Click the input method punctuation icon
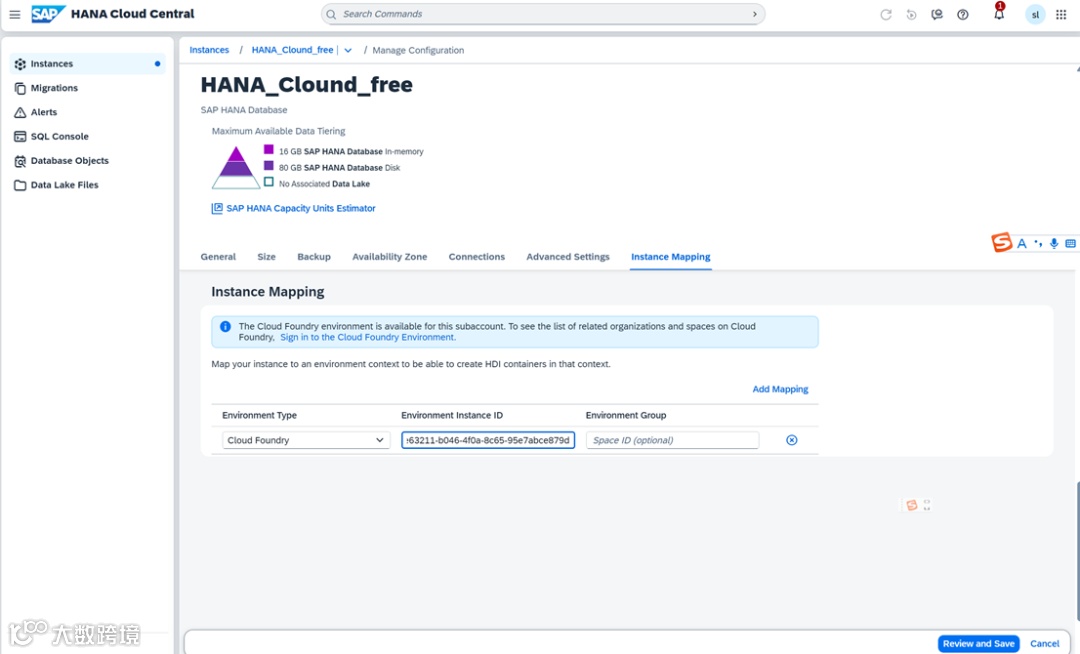 (1038, 243)
